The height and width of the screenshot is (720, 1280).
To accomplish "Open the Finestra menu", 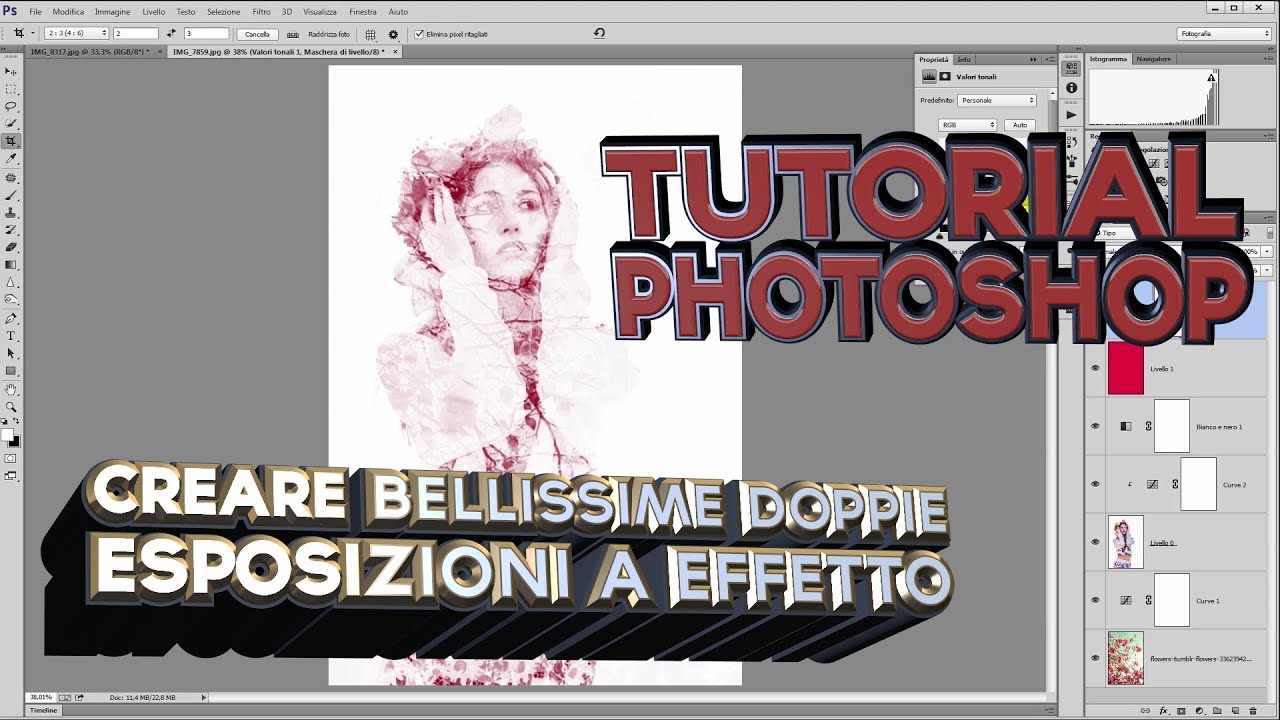I will (363, 12).
